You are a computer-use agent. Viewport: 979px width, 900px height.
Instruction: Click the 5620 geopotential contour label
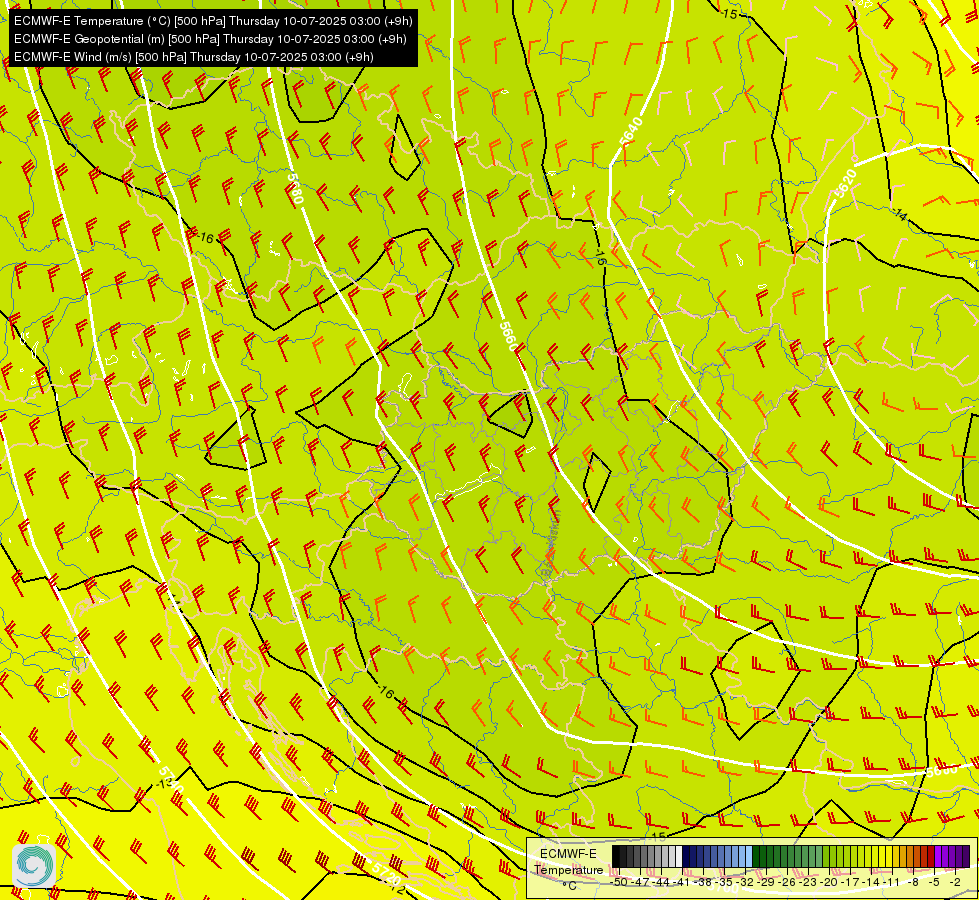tap(844, 184)
